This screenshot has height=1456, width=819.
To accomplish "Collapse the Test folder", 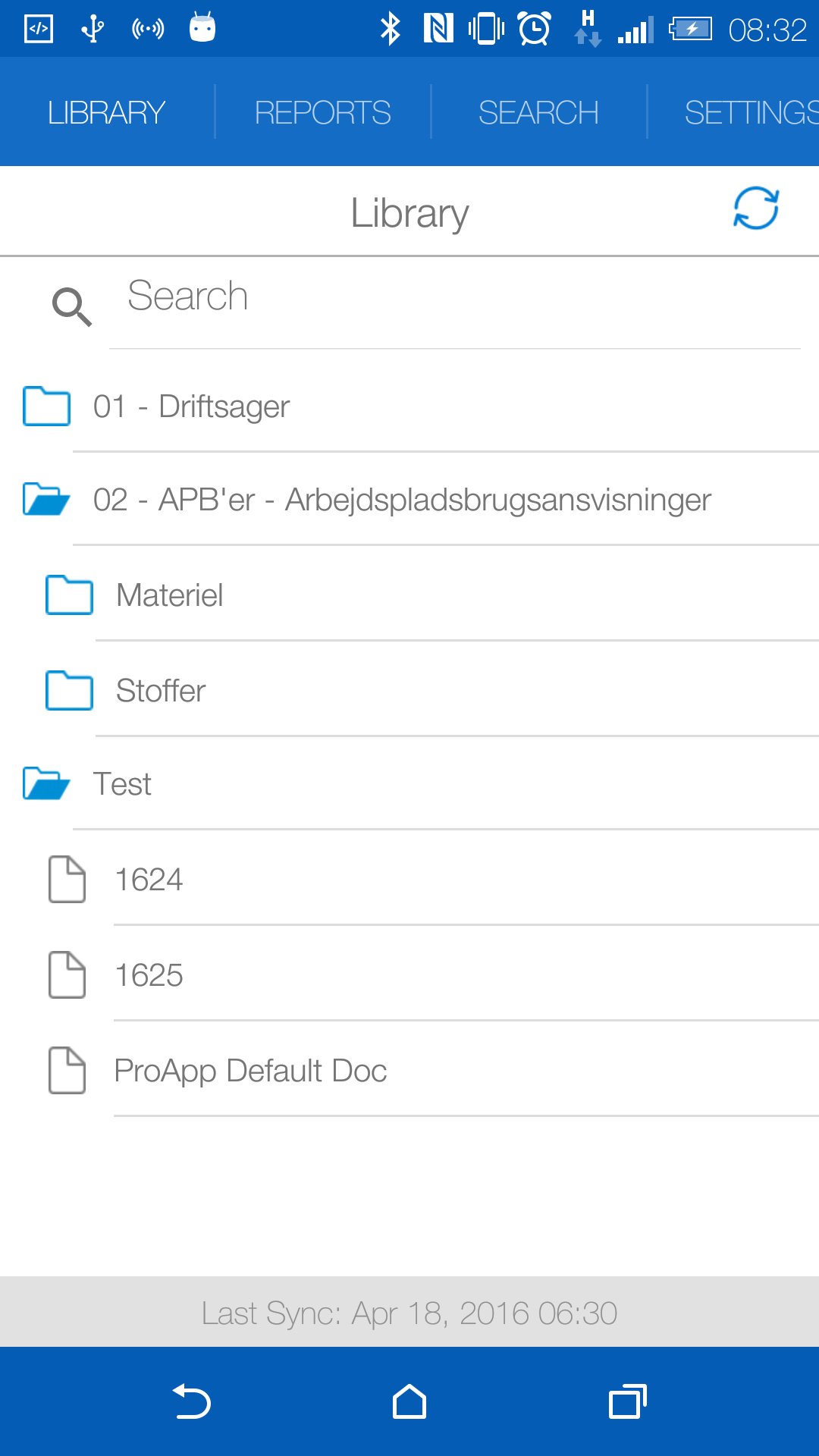I will point(121,783).
